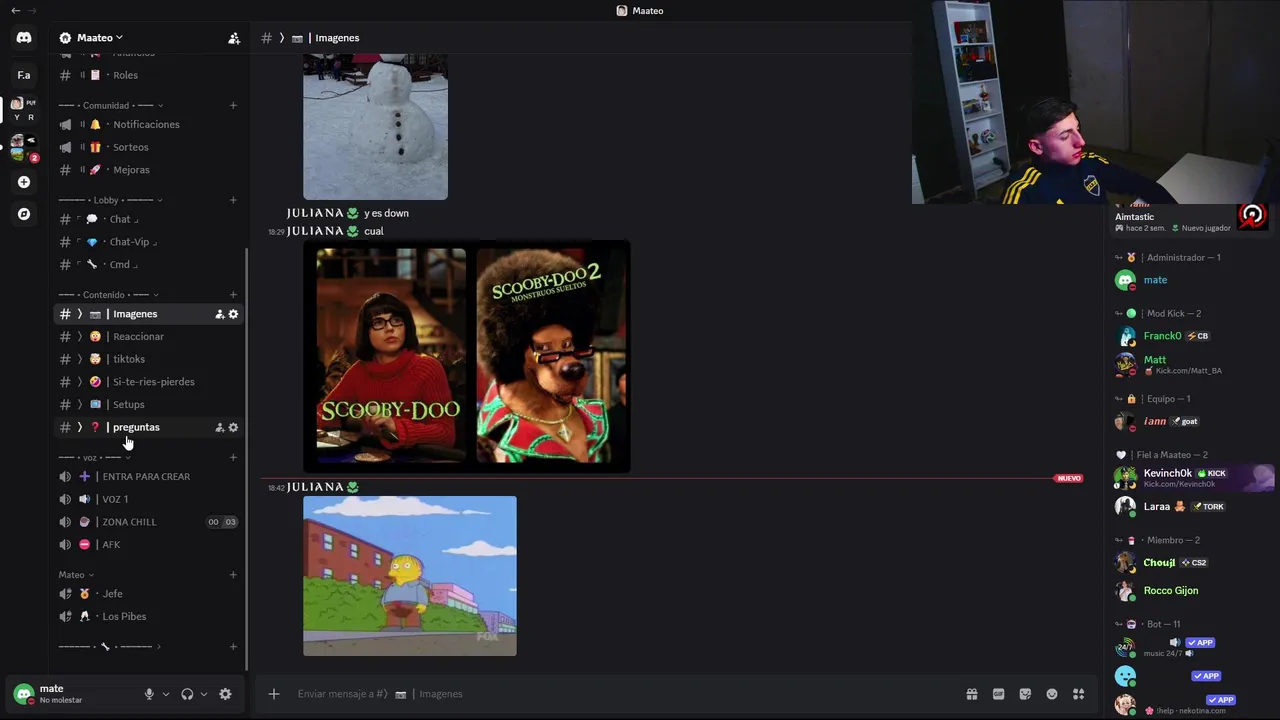This screenshot has width=1280, height=720.
Task: Join the AFK voice channel
Action: click(149, 545)
